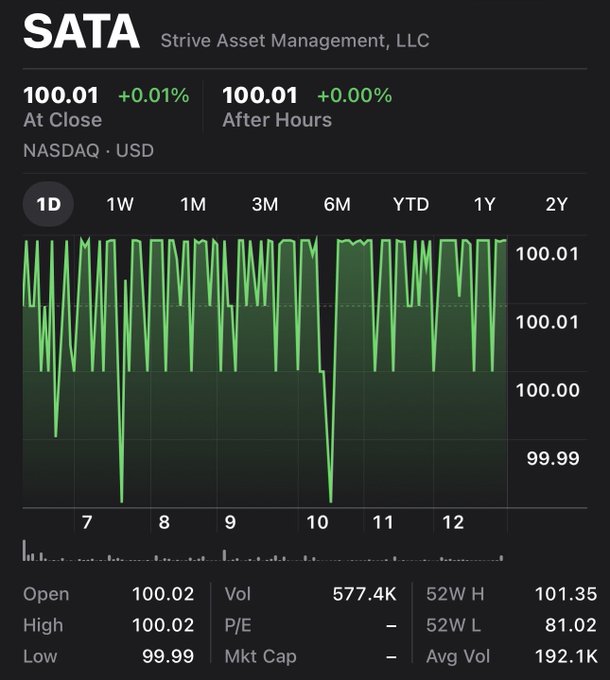Show the 6M chart range
Image resolution: width=610 pixels, height=680 pixels.
coord(337,204)
